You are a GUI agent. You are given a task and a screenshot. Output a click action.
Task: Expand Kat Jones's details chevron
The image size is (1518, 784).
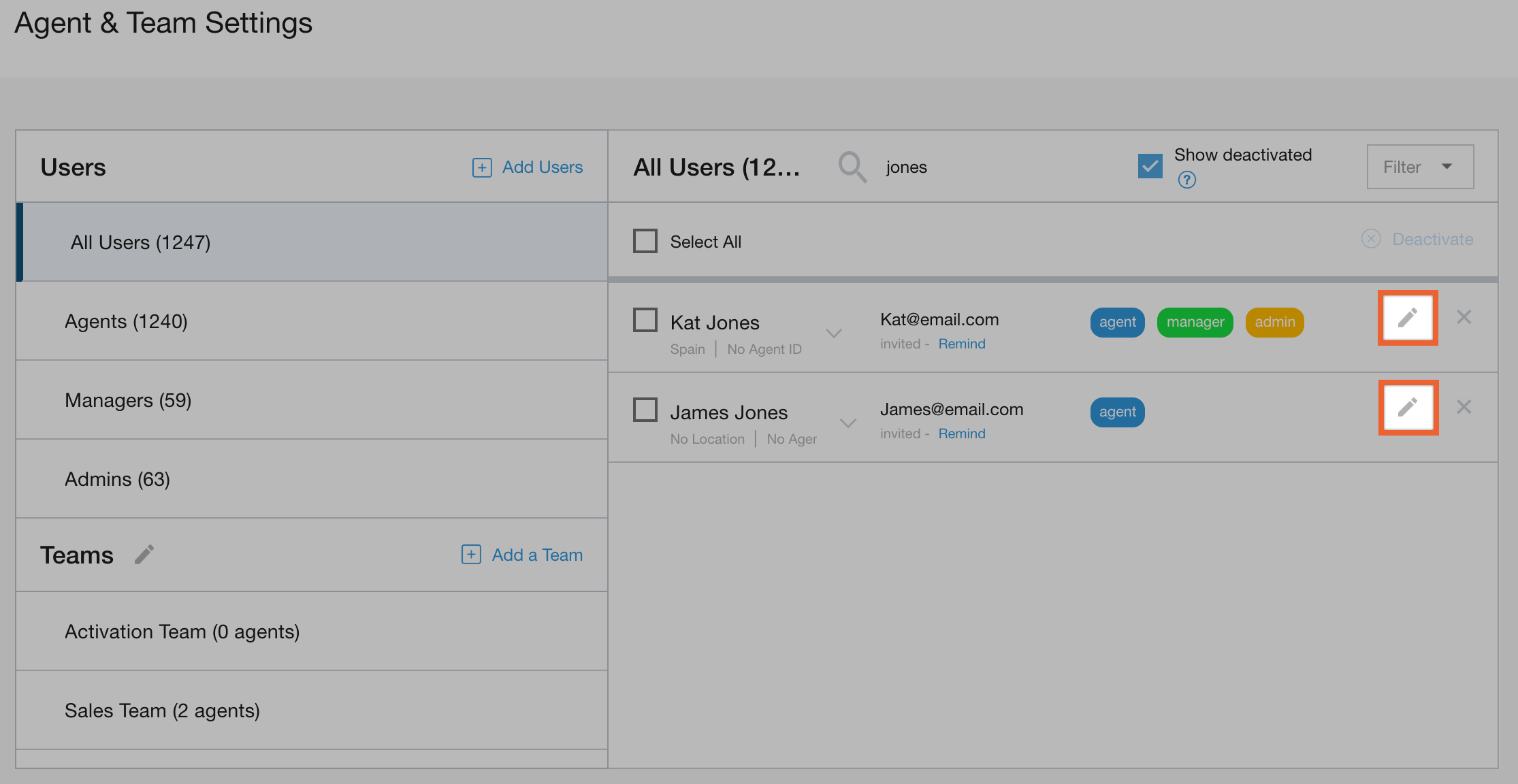click(834, 333)
